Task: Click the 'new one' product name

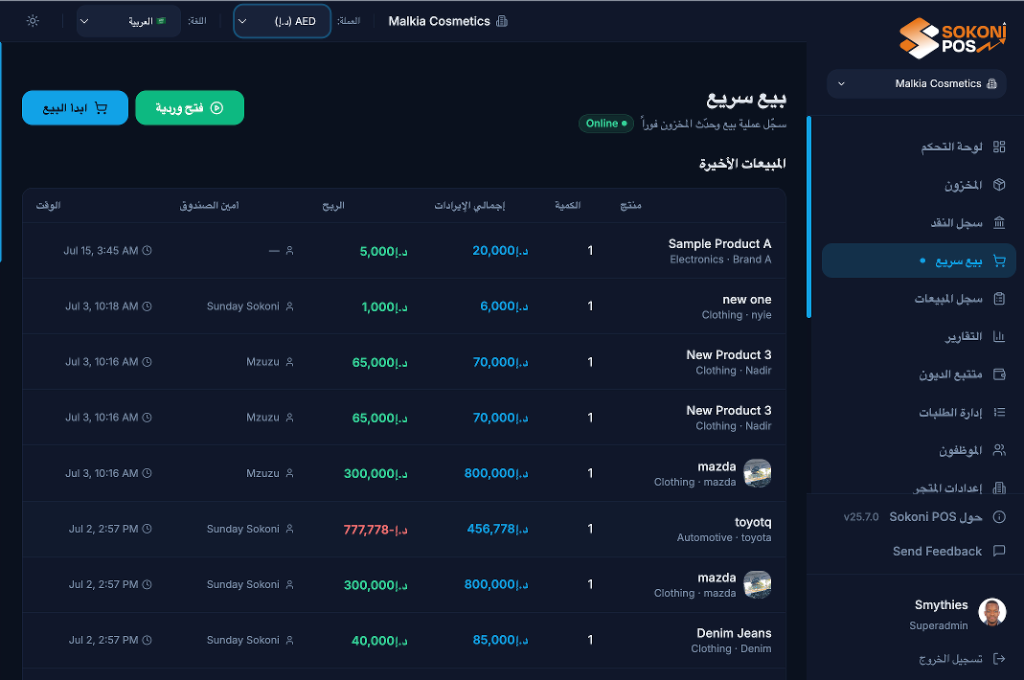Action: coord(746,299)
